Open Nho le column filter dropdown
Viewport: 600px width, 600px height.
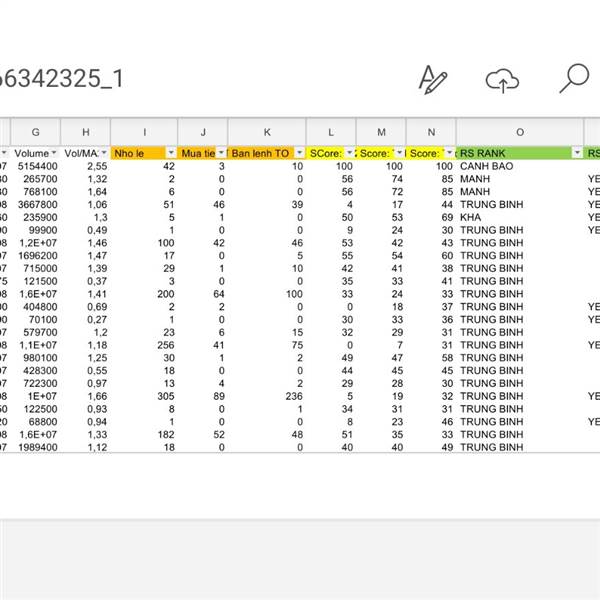(x=171, y=153)
